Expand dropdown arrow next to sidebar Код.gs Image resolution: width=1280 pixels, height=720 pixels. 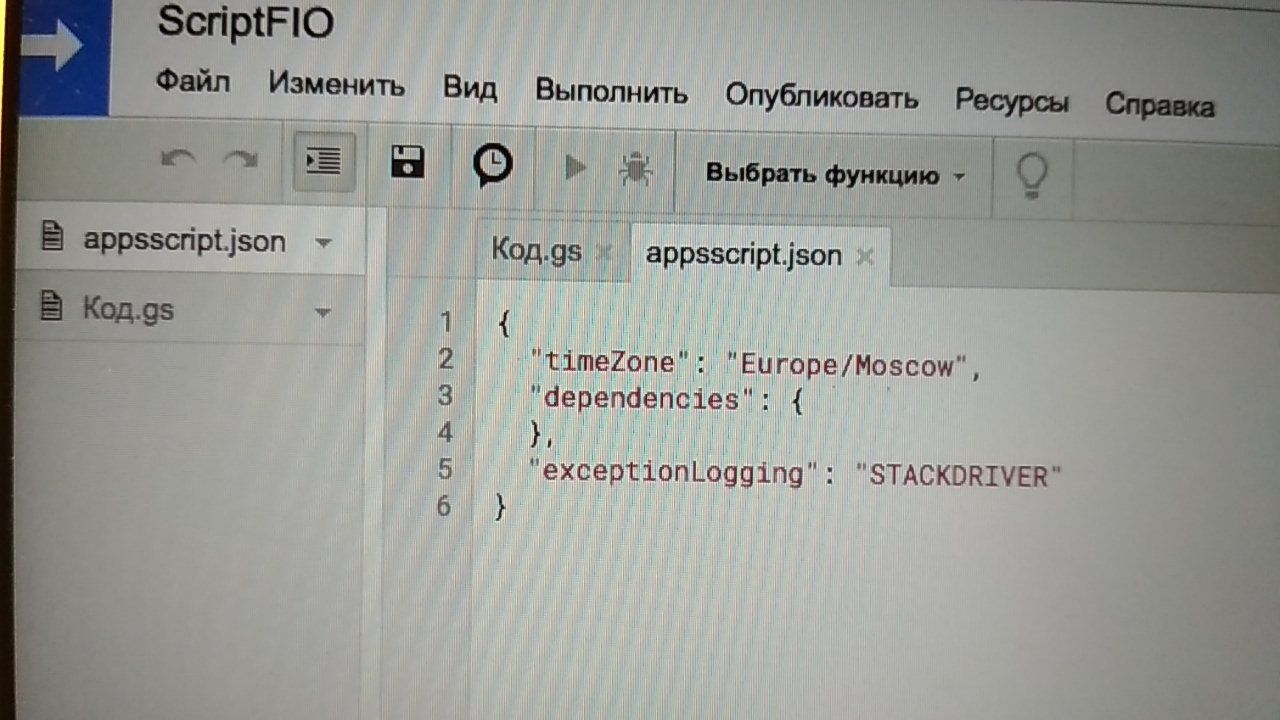(x=322, y=313)
